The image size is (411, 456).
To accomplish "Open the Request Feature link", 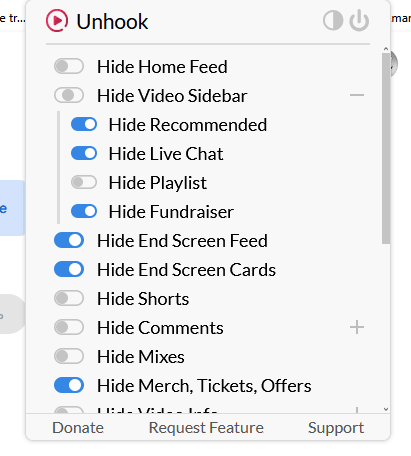I will [206, 428].
